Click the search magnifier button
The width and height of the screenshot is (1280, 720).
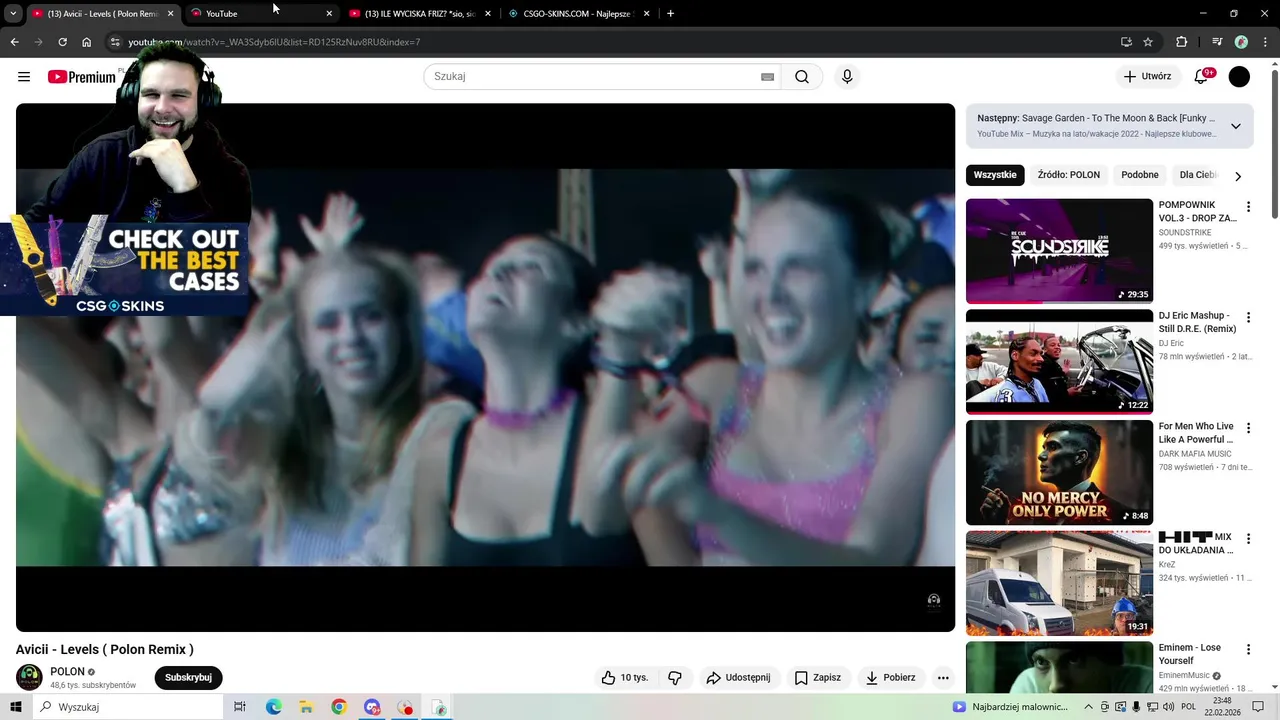802,77
